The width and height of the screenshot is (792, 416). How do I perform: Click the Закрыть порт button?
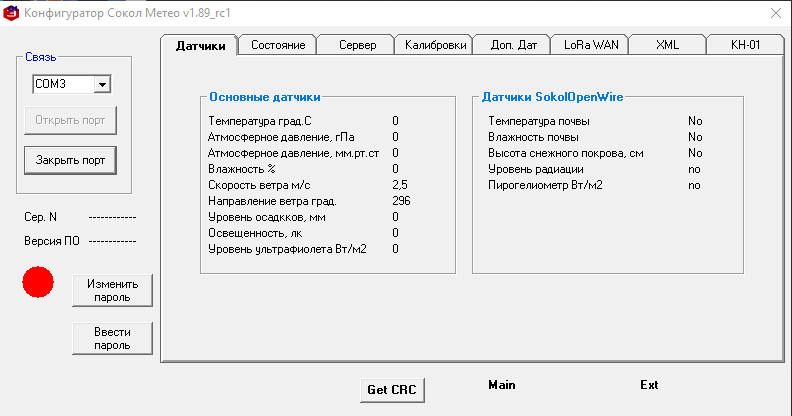(70, 161)
